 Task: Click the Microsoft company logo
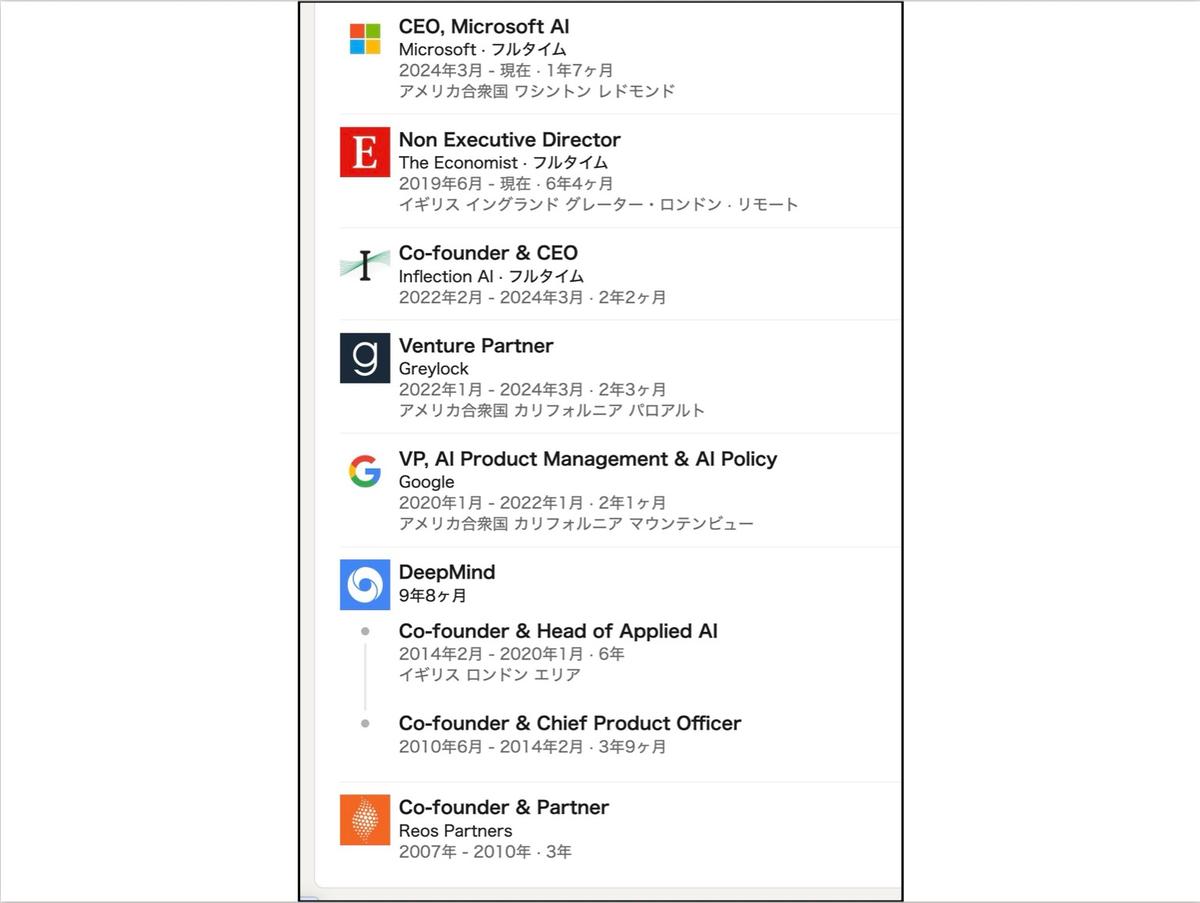pos(365,39)
